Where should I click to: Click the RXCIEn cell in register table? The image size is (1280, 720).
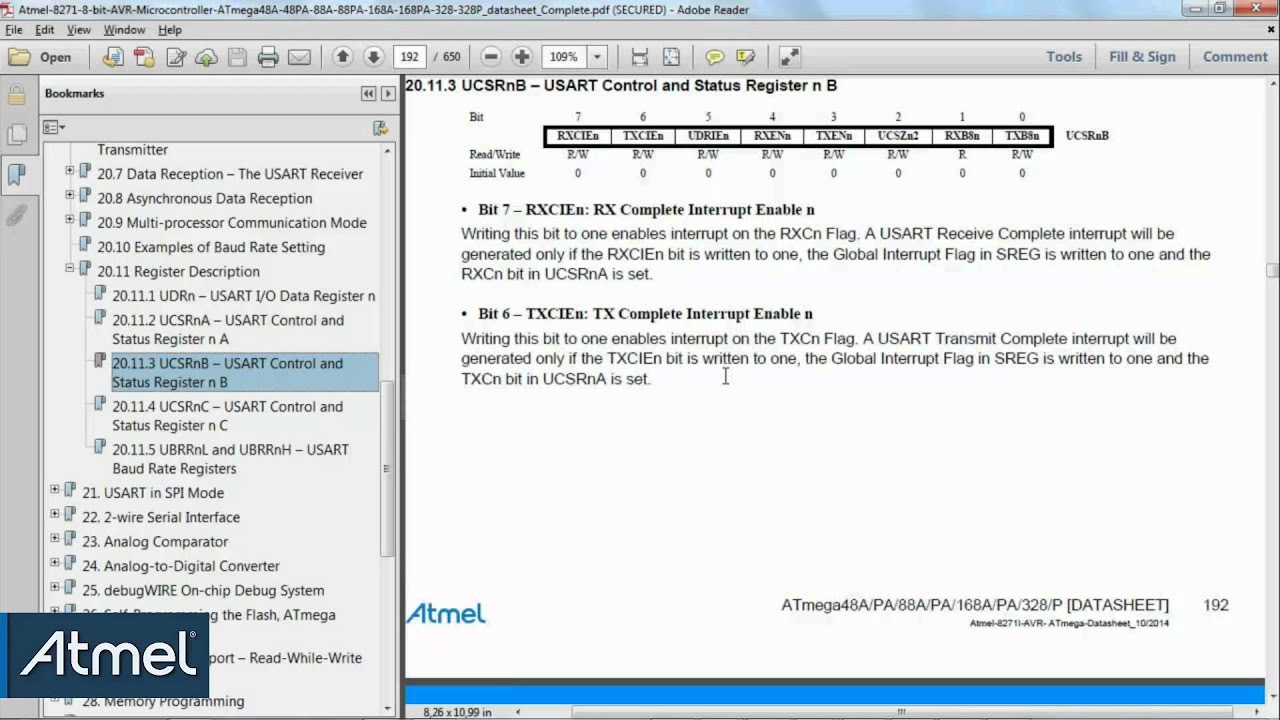click(x=578, y=135)
